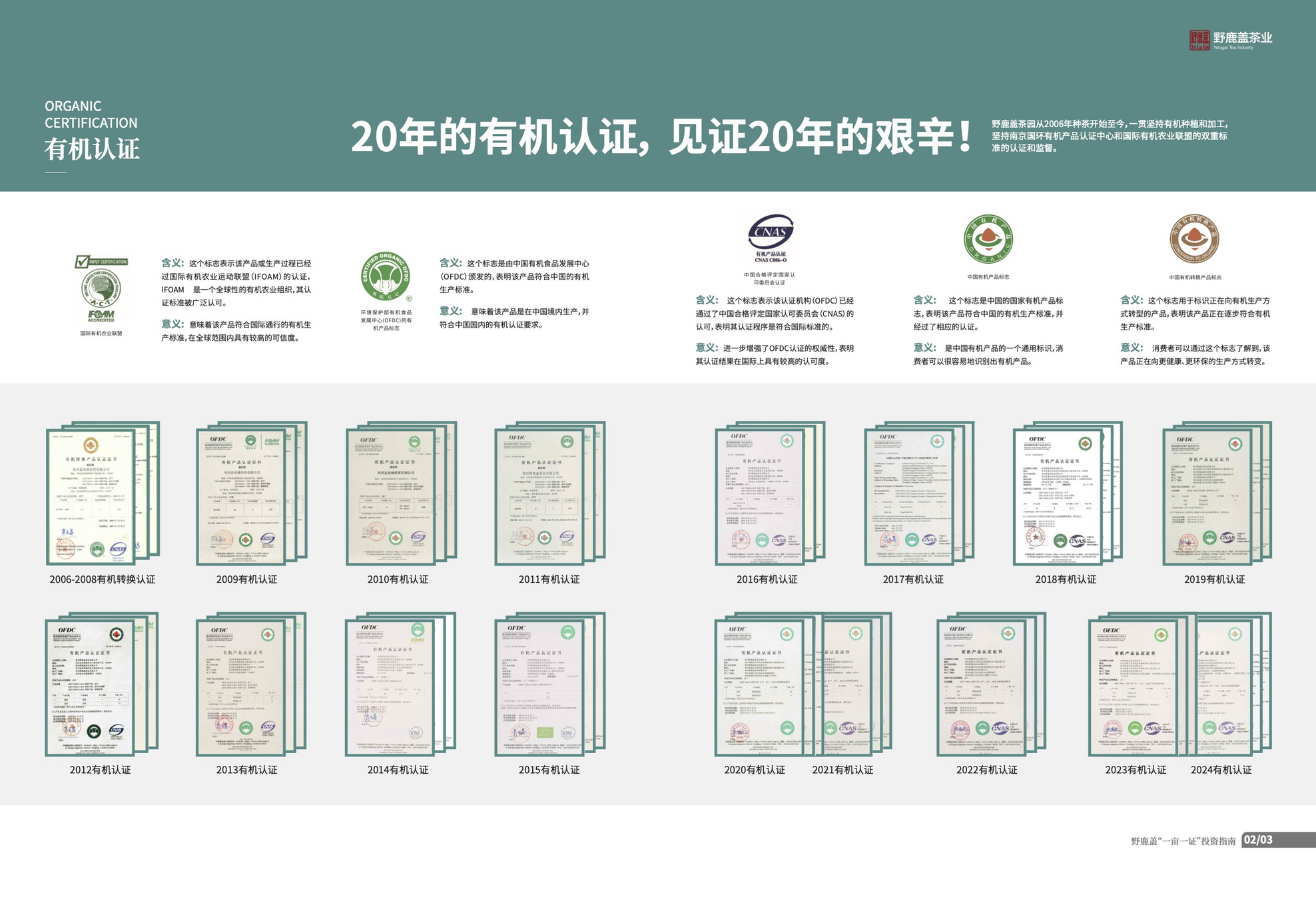This screenshot has height=899, width=1316.
Task: Click the 2022有机认证 caption label
Action: (986, 770)
